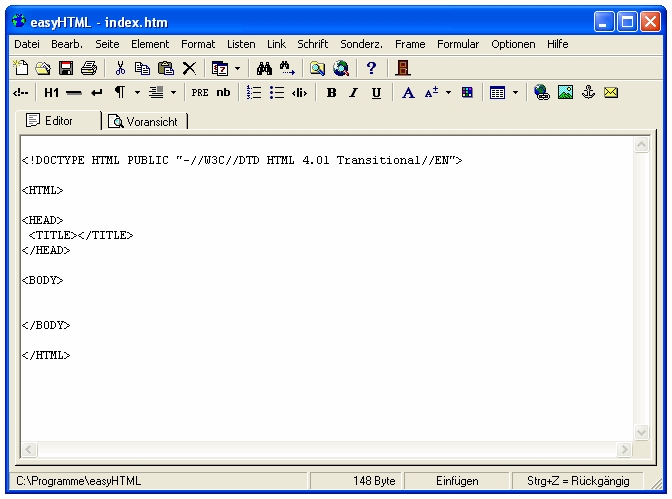
Task: Open the color palette swatch icon
Action: 467,93
